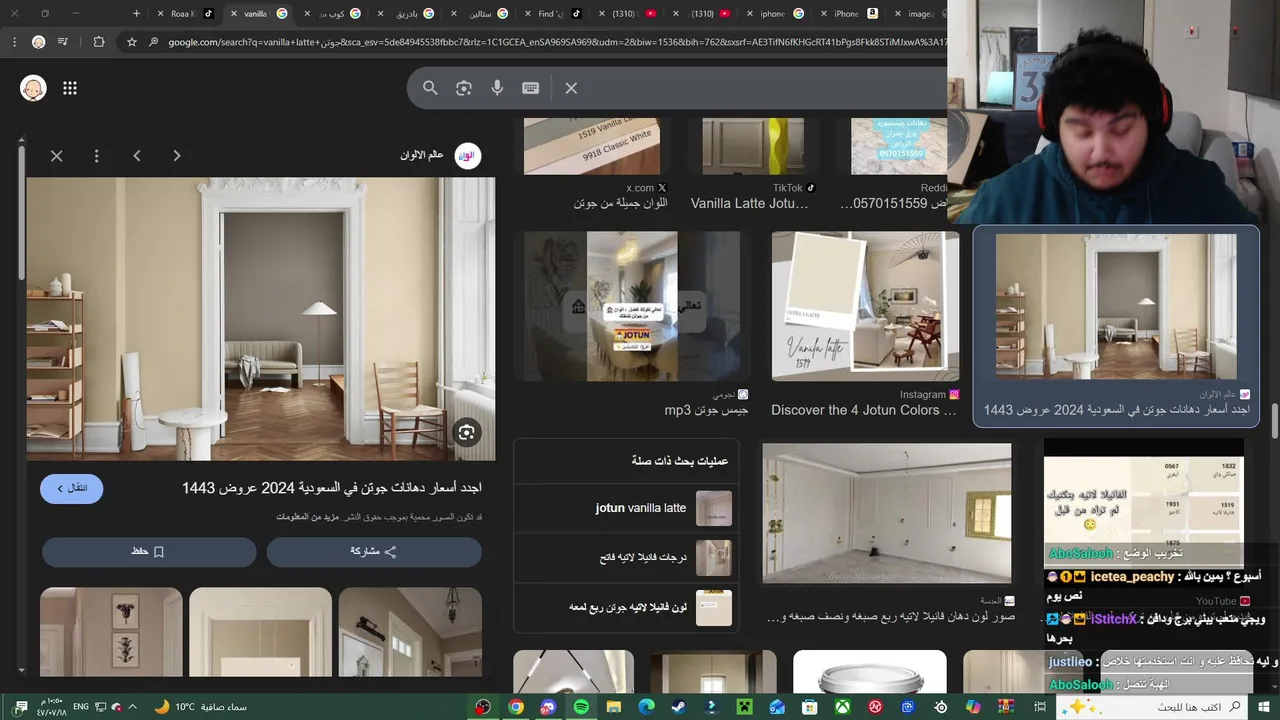Viewport: 1280px width, 720px height.
Task: Open the empty white room image result
Action: (x=887, y=513)
